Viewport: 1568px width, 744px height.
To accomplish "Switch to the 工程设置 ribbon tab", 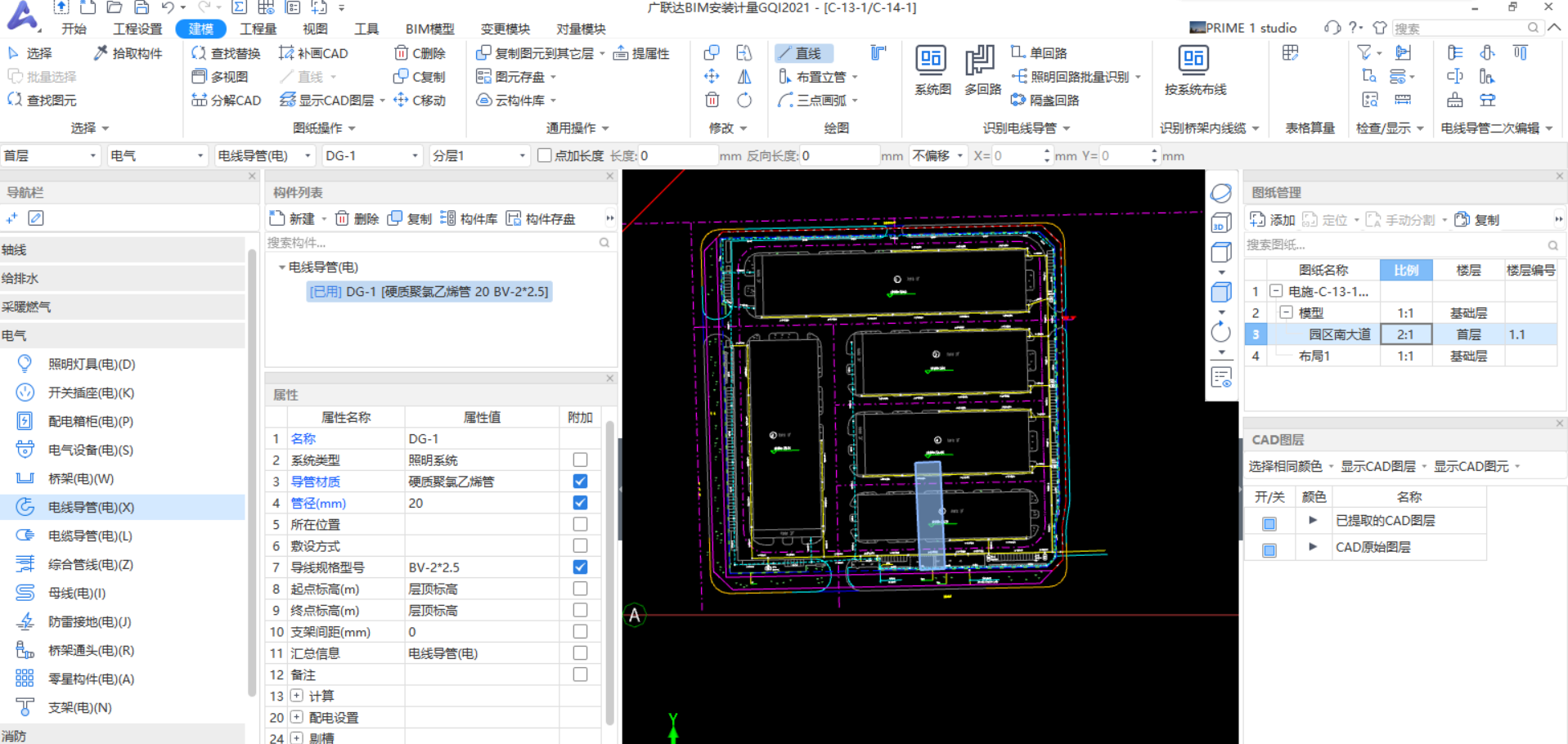I will pos(137,29).
